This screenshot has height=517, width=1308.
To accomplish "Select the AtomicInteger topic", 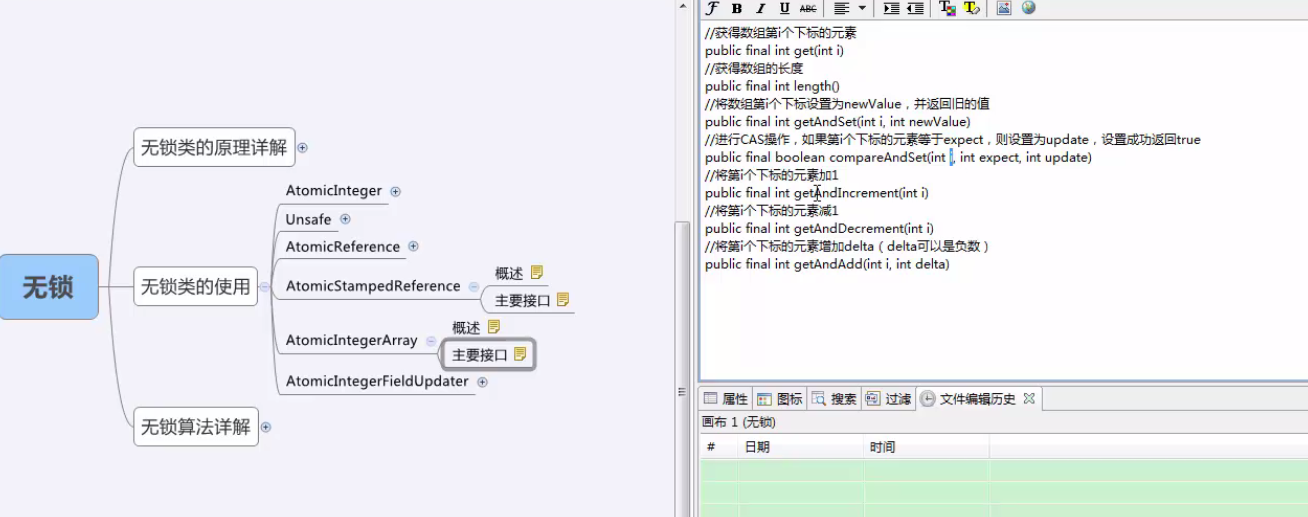I will click(x=334, y=191).
